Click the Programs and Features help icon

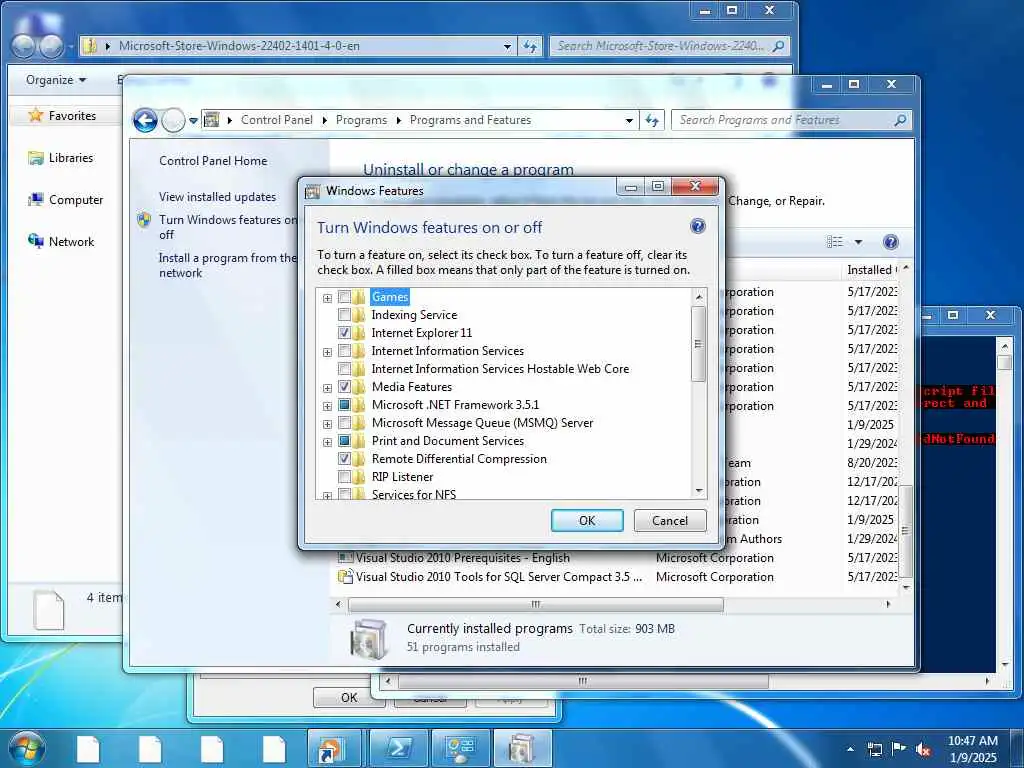[890, 242]
